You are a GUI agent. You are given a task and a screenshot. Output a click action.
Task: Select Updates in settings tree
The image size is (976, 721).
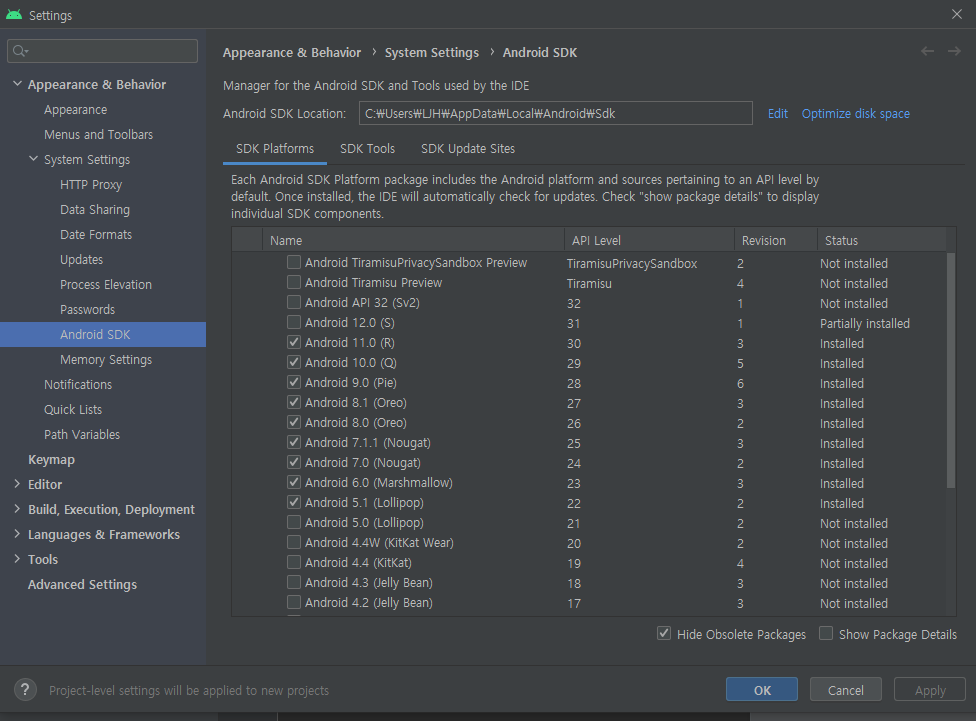82,259
